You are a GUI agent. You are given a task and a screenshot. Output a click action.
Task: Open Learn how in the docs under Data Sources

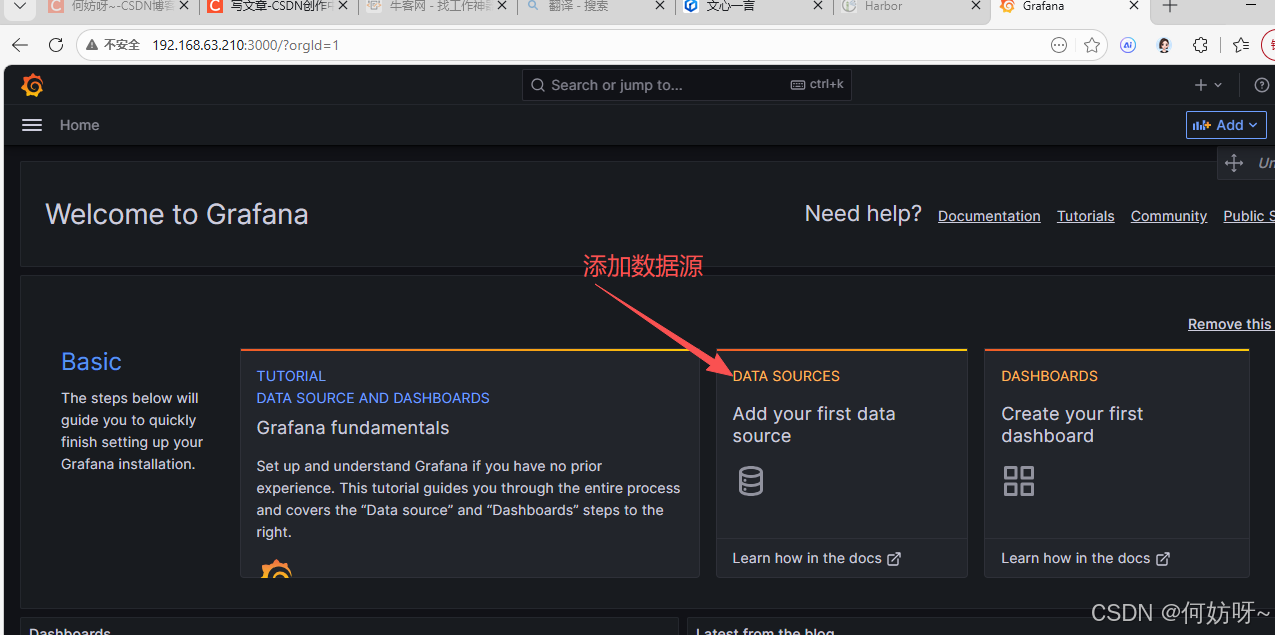tap(816, 558)
